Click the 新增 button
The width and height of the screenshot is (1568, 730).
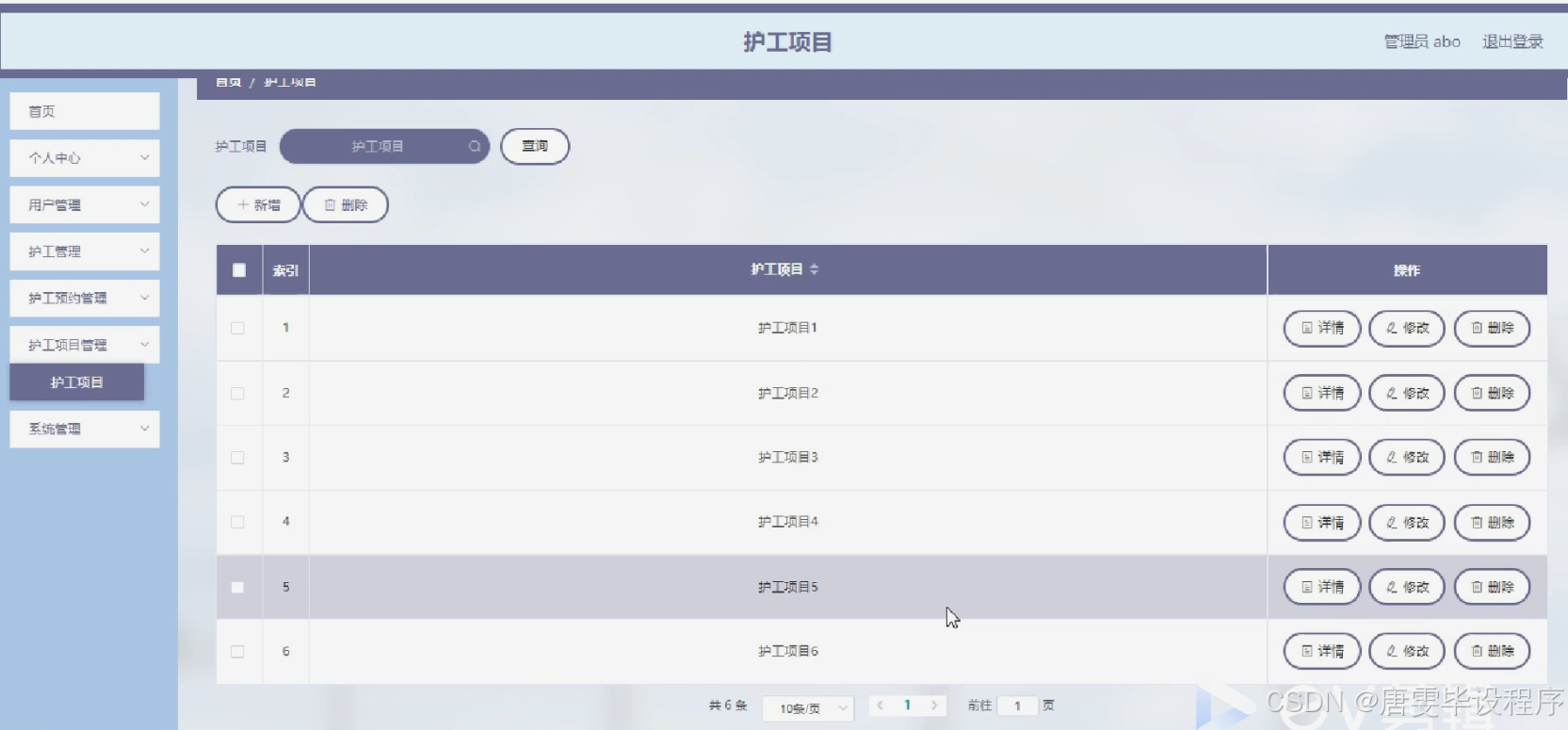pyautogui.click(x=258, y=204)
